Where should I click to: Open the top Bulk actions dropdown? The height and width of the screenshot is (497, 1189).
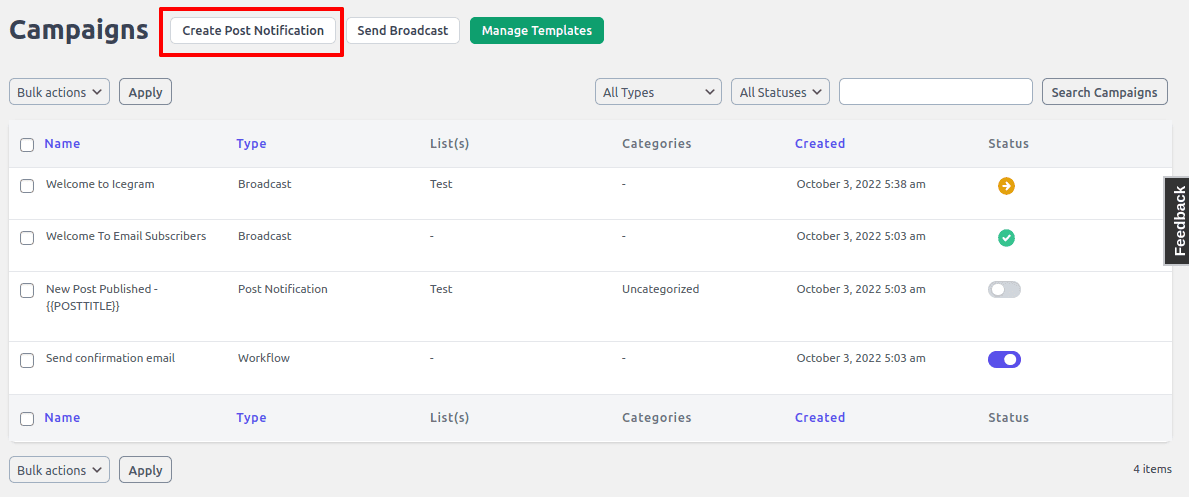coord(59,92)
